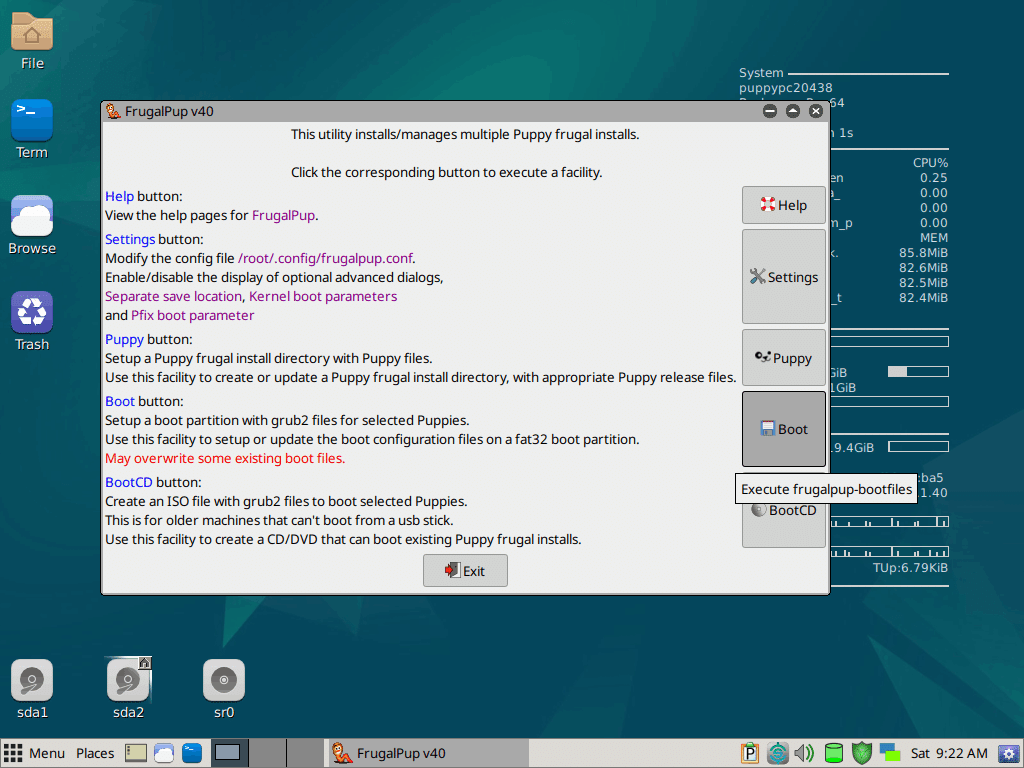
Task: Launch the blue terminal icon in taskbar
Action: 192,753
